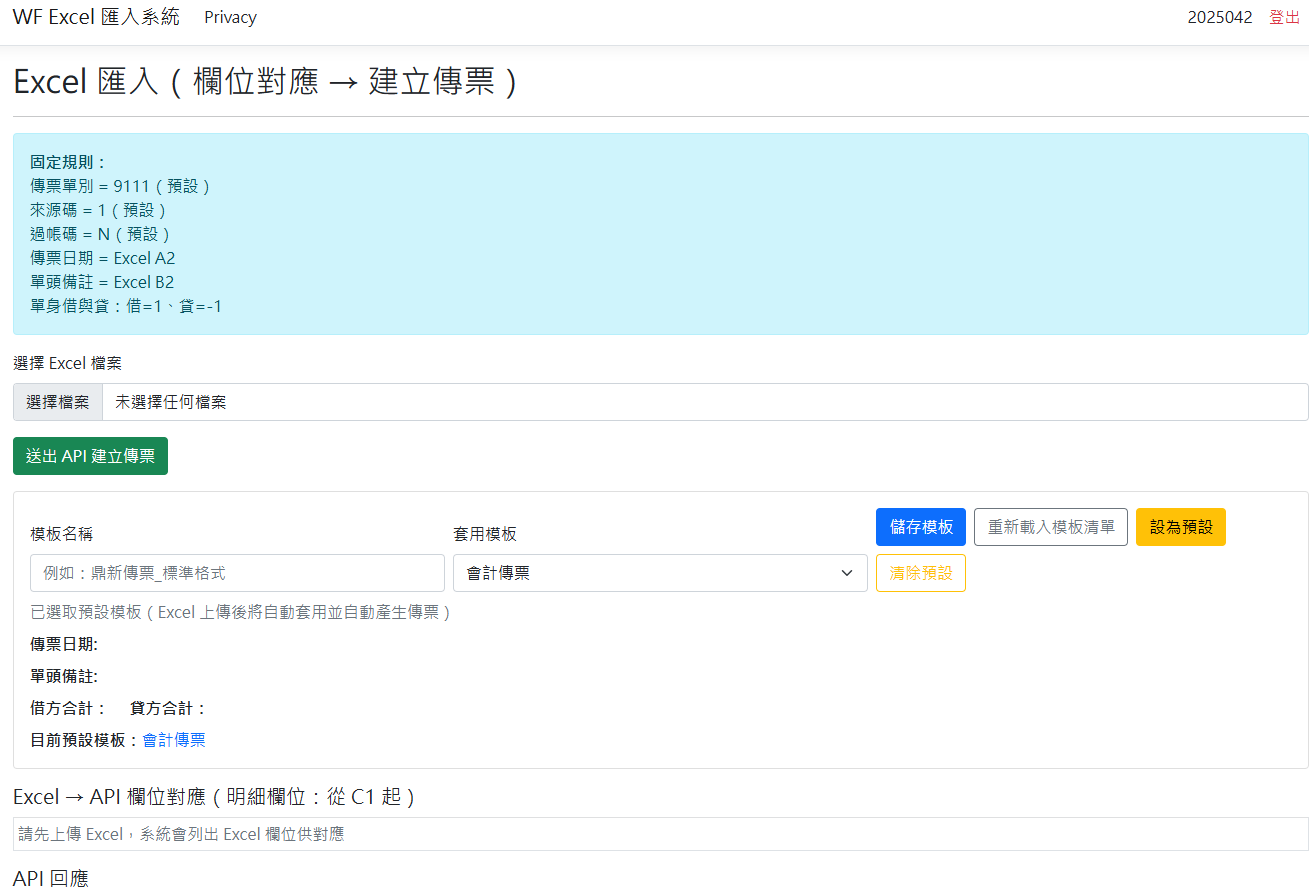Set current template as default via 設為預設
The height and width of the screenshot is (891, 1309).
point(1180,527)
